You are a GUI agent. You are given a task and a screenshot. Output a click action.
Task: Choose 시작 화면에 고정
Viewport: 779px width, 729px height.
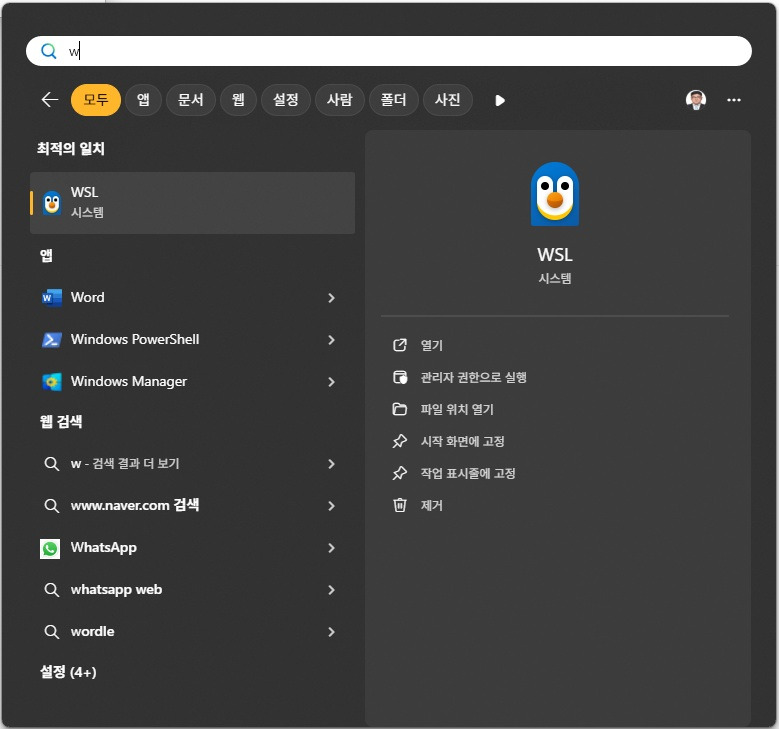coord(463,441)
